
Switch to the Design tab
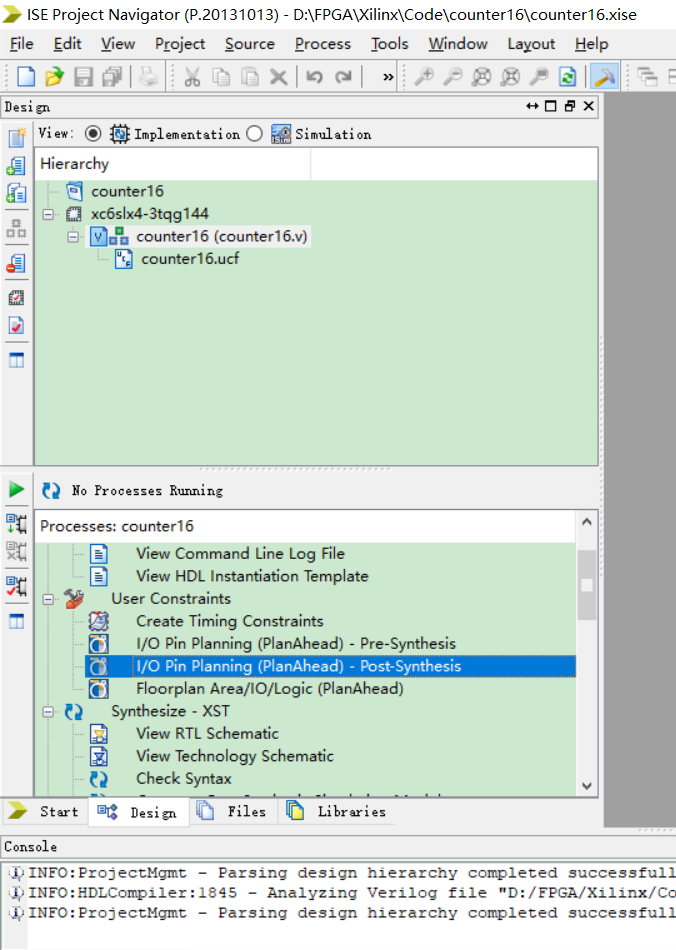coord(138,812)
